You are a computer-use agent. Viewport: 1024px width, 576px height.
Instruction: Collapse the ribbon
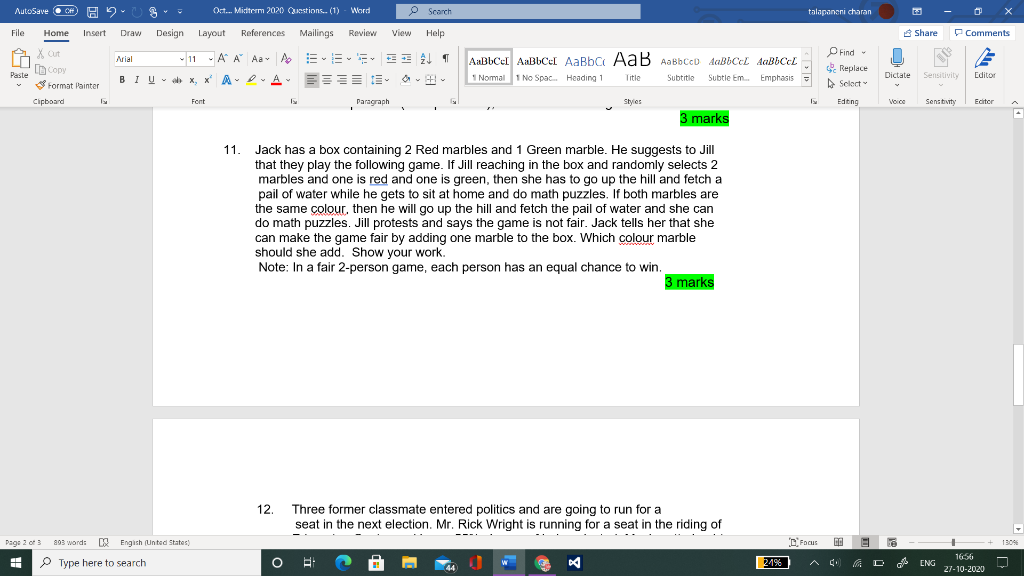tap(1014, 102)
